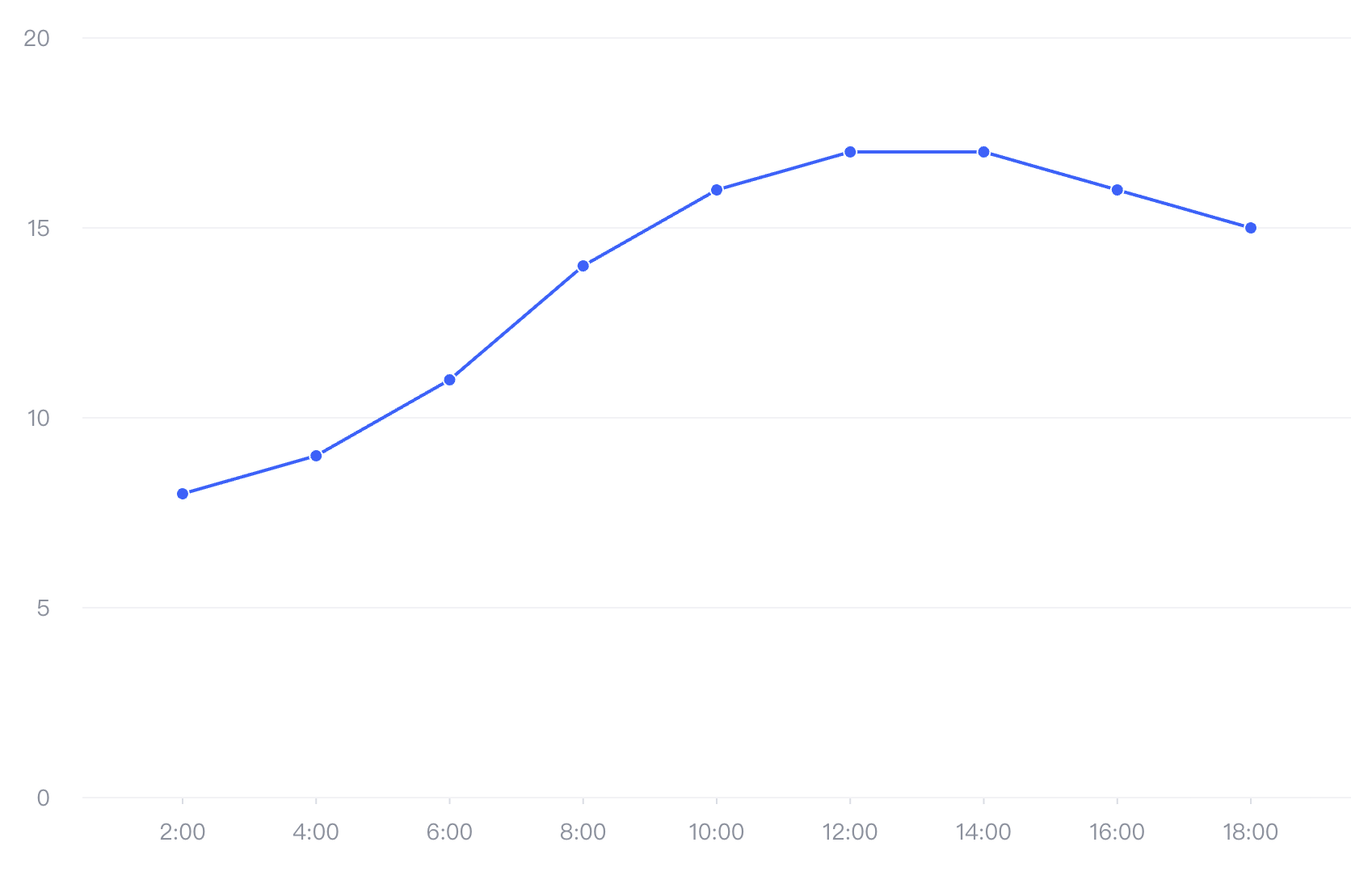Click the 10:00 data point marker
1372x876 pixels.
(717, 190)
